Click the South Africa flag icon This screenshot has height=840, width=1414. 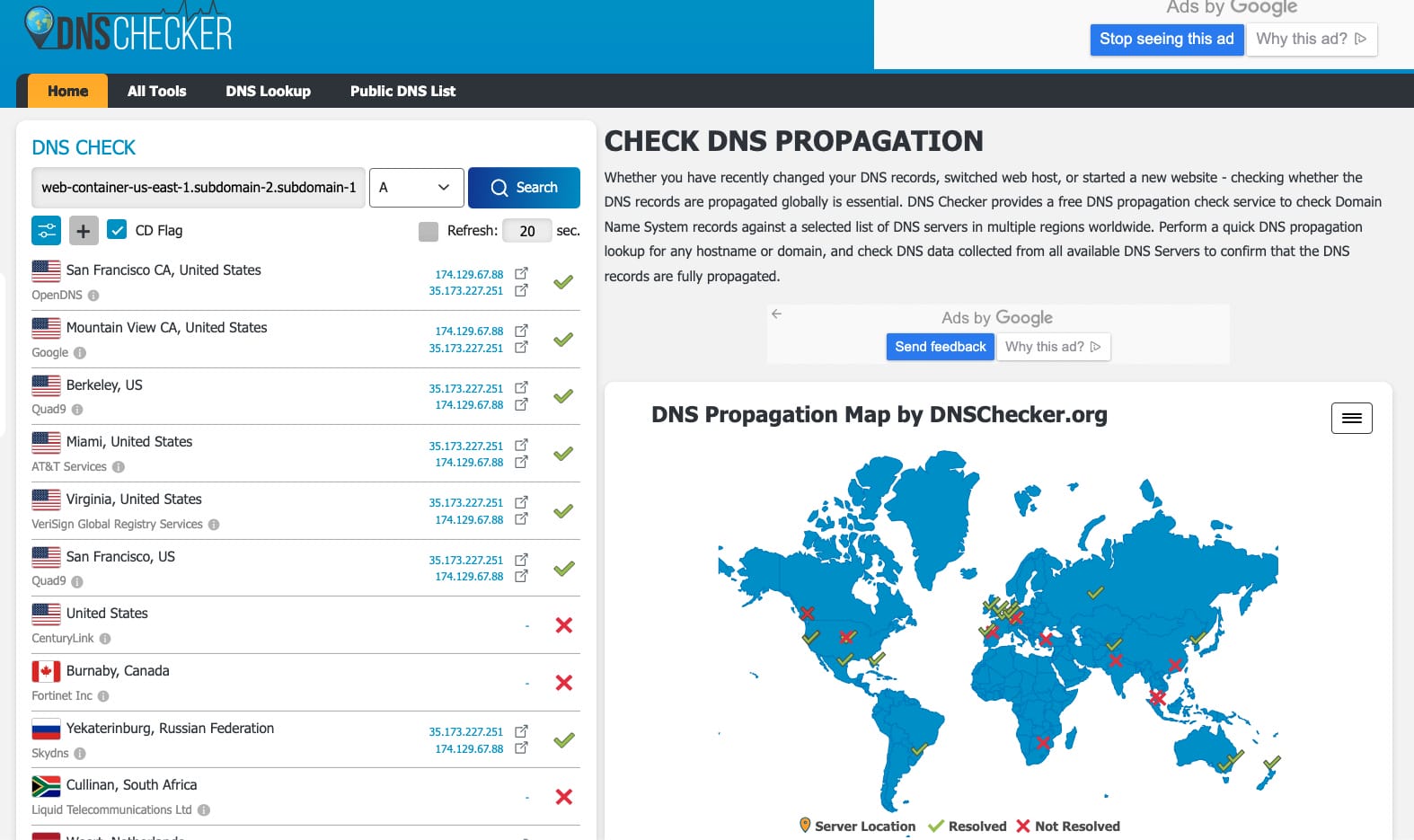[47, 786]
